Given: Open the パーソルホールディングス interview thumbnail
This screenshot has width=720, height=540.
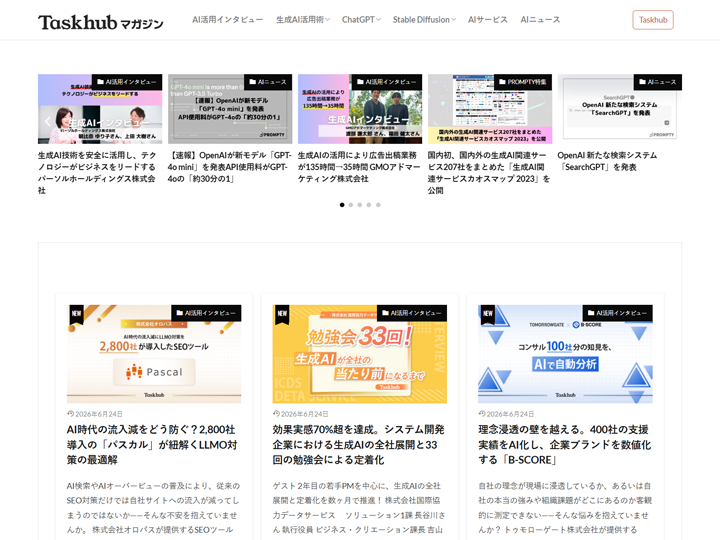Looking at the screenshot, I should click(100, 109).
